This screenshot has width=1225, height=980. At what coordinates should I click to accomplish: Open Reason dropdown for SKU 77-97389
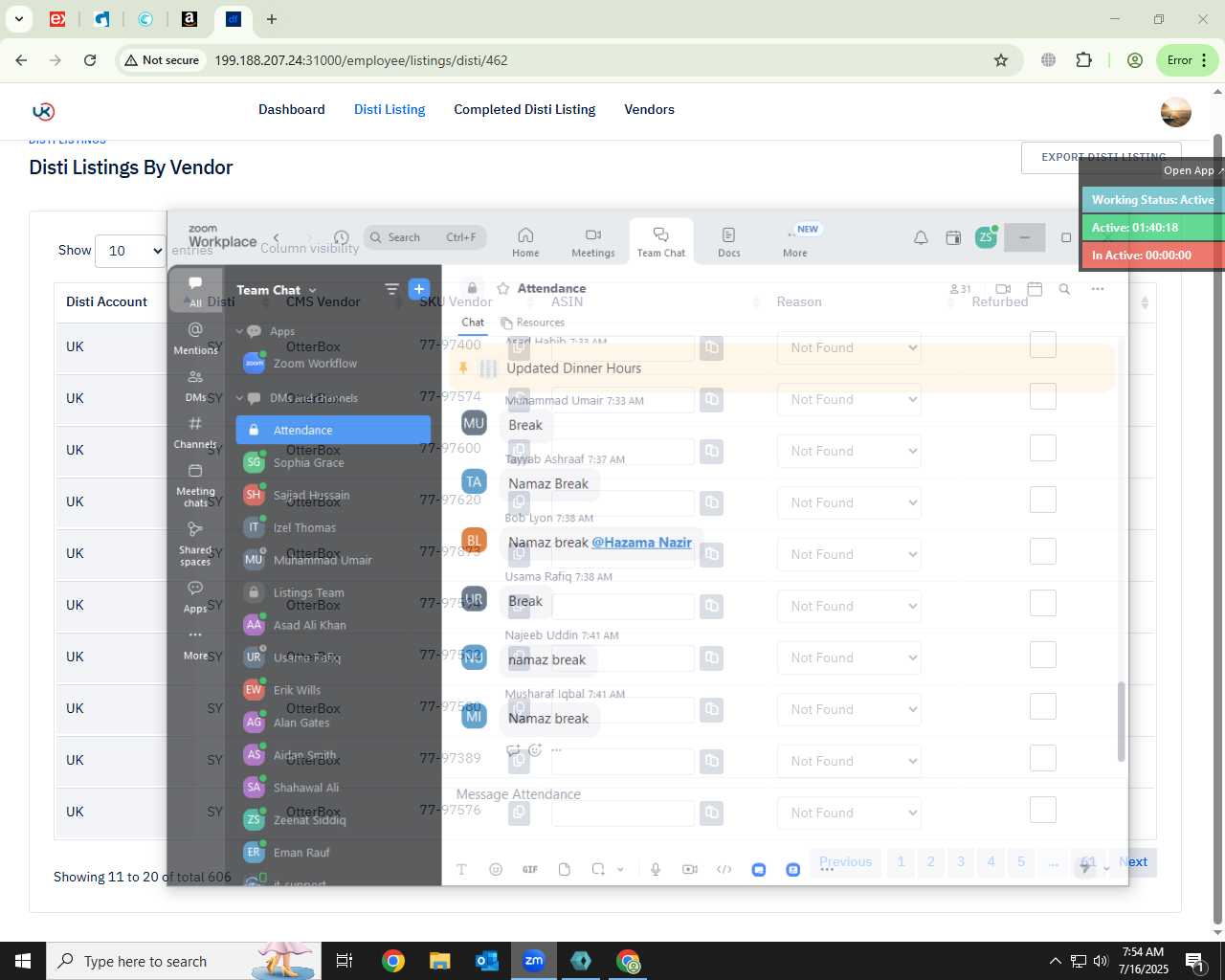pyautogui.click(x=850, y=761)
